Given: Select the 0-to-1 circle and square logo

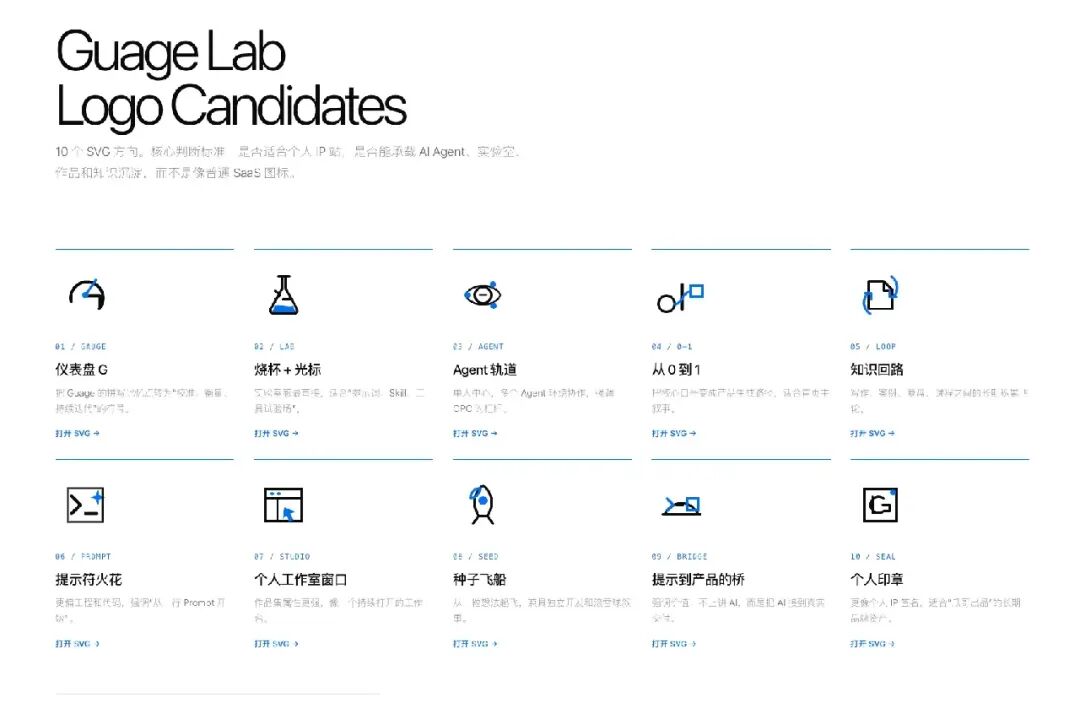Looking at the screenshot, I should [x=681, y=298].
